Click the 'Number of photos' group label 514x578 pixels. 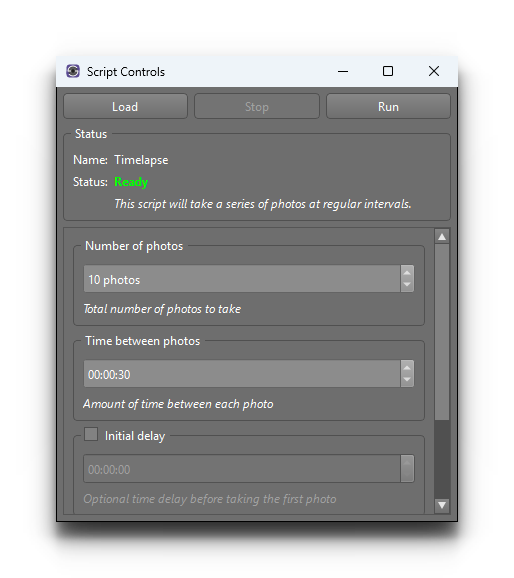point(134,246)
